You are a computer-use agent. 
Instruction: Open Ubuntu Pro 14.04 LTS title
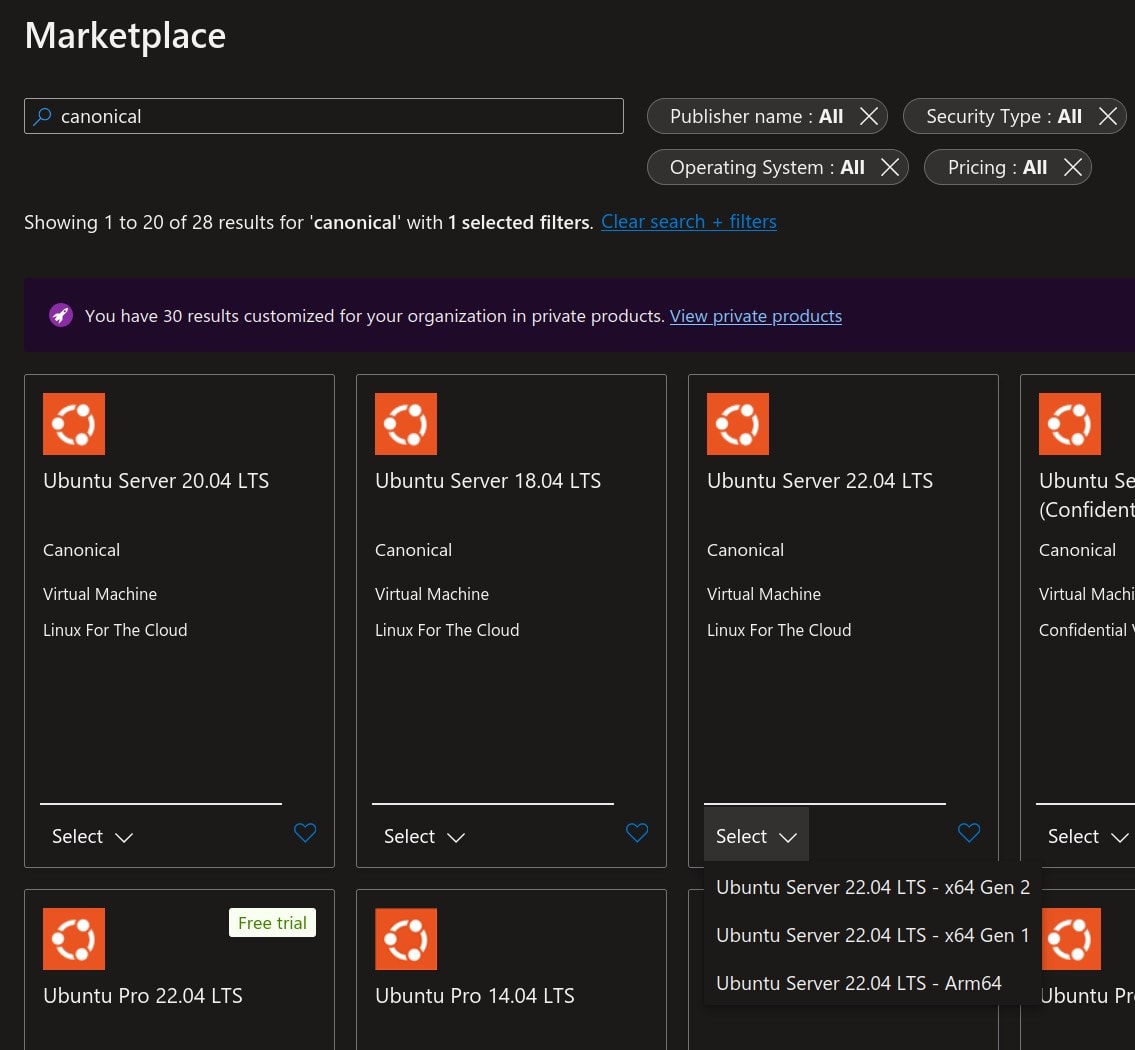(475, 996)
